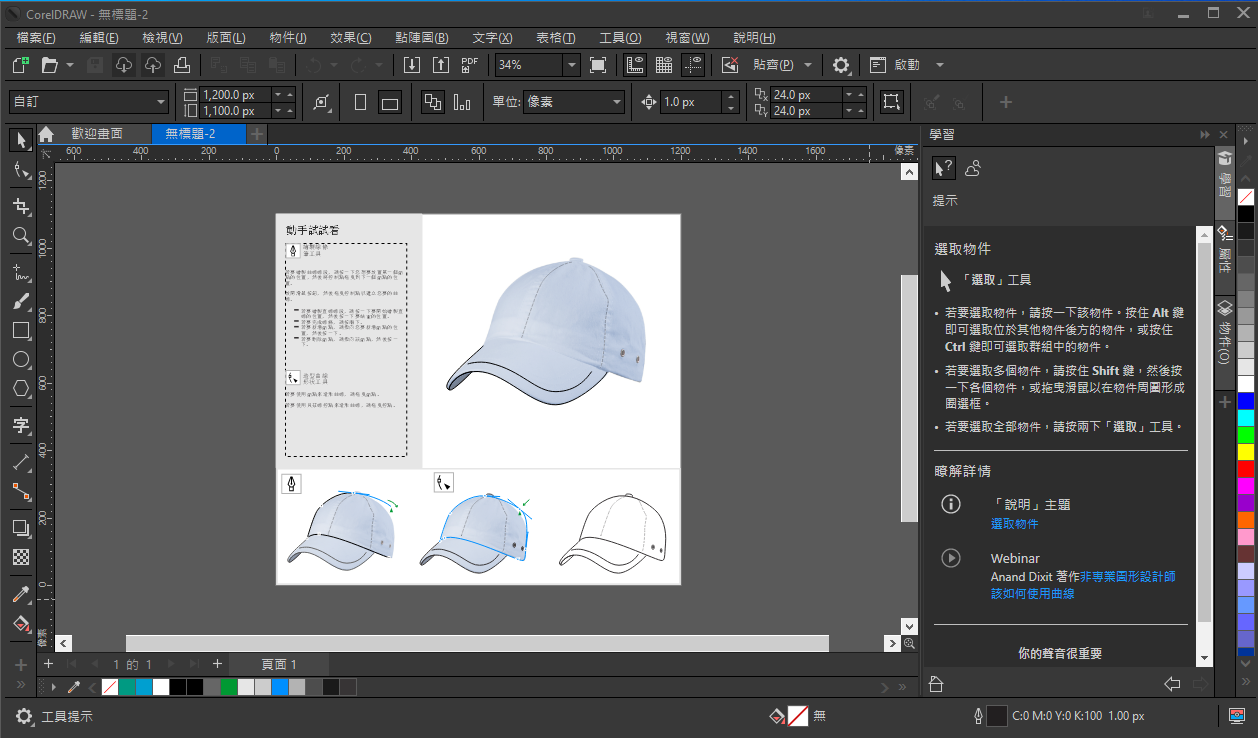Toggle guidelines display

[693, 65]
